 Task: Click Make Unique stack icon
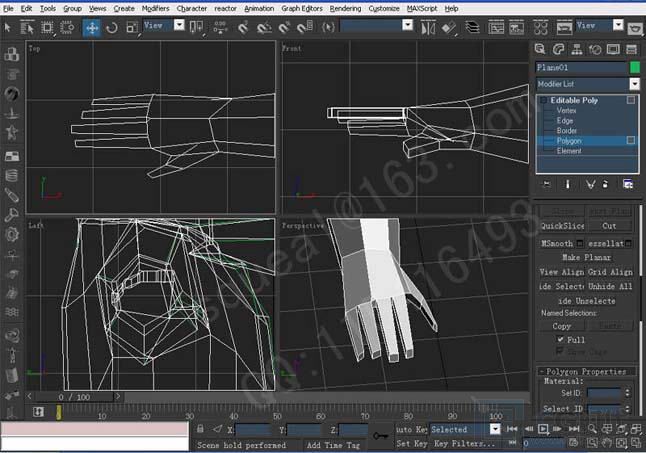point(590,184)
